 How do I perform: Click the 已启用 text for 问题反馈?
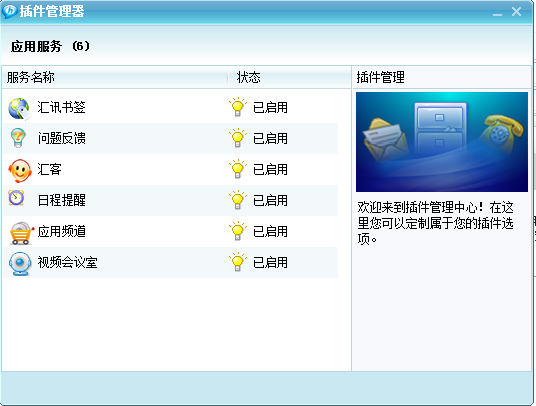(270, 138)
